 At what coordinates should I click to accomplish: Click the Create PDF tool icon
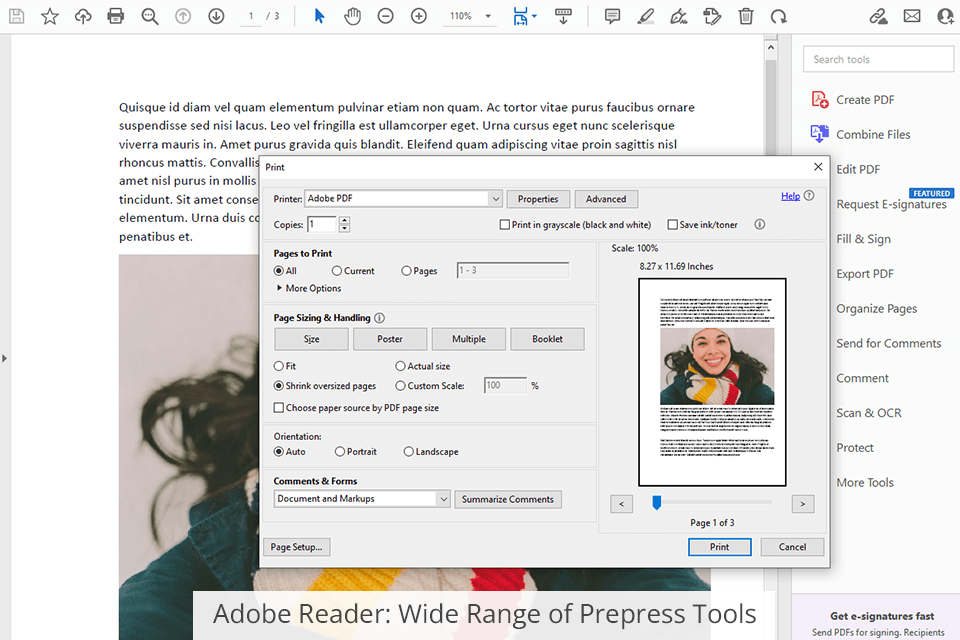(x=820, y=99)
